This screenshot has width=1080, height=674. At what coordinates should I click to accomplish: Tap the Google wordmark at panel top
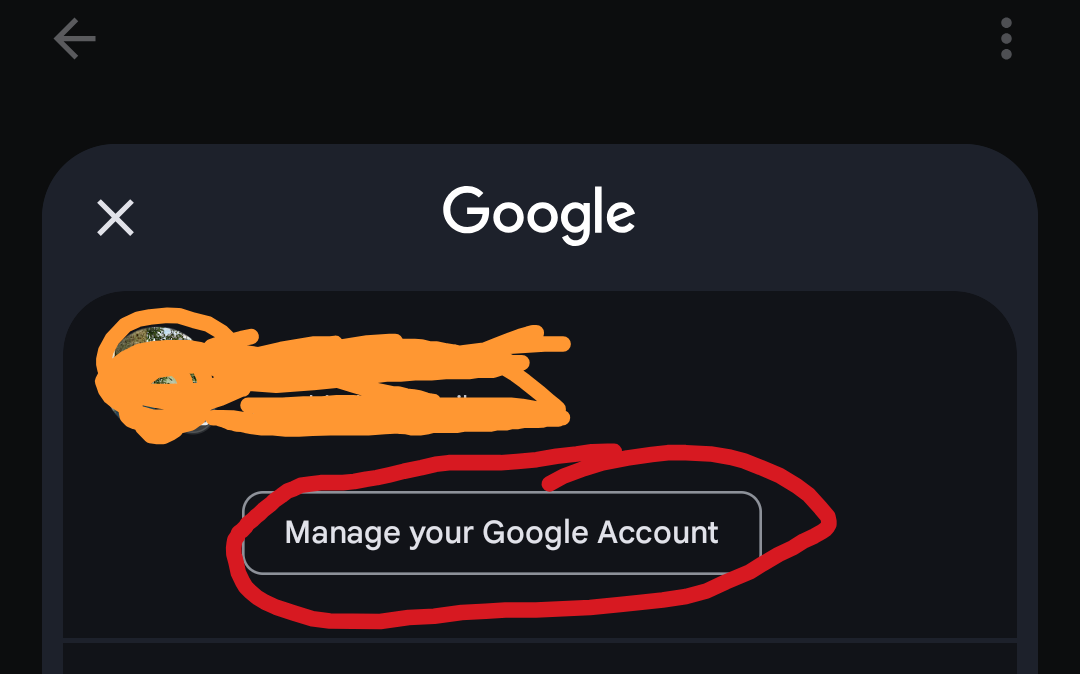tap(539, 214)
